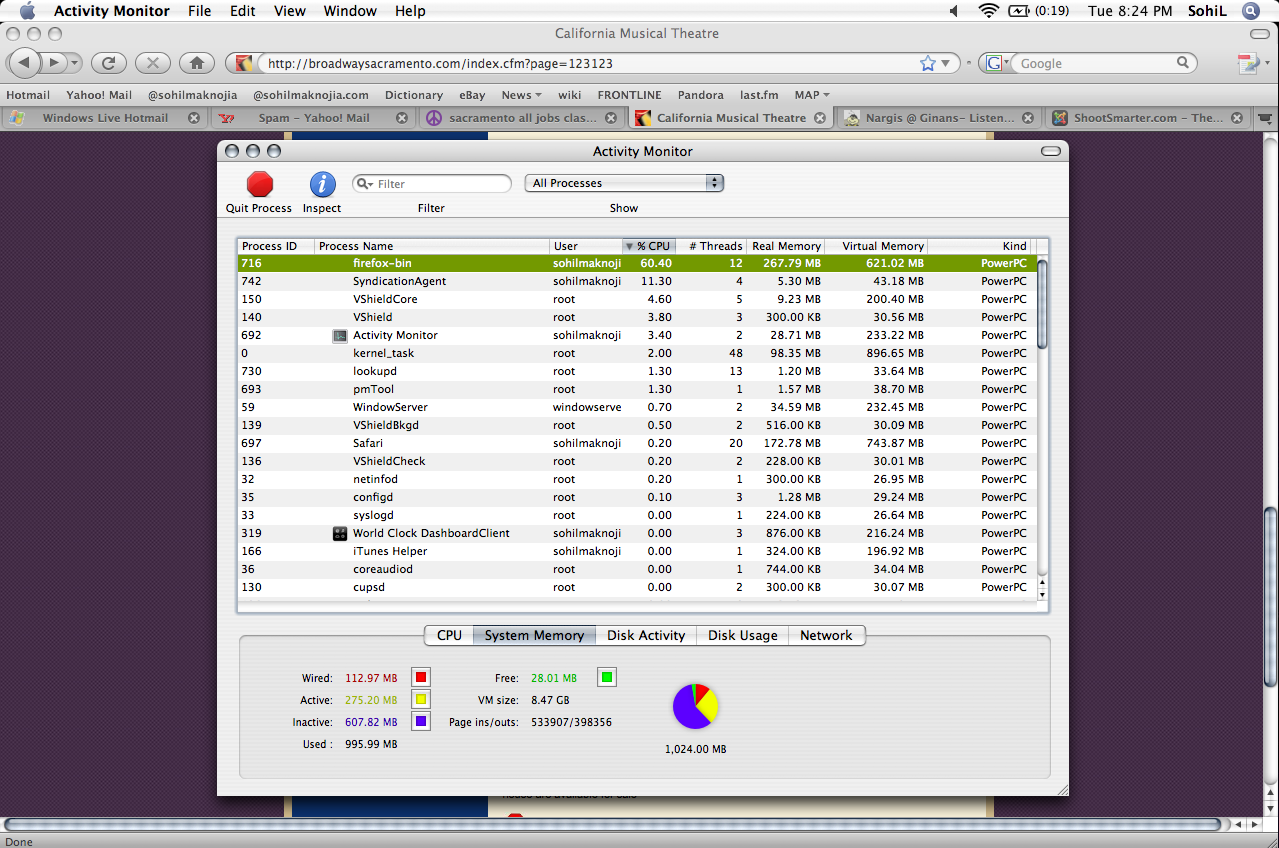Close the Windows Live Hotmail tab
The height and width of the screenshot is (848, 1279).
pos(192,118)
